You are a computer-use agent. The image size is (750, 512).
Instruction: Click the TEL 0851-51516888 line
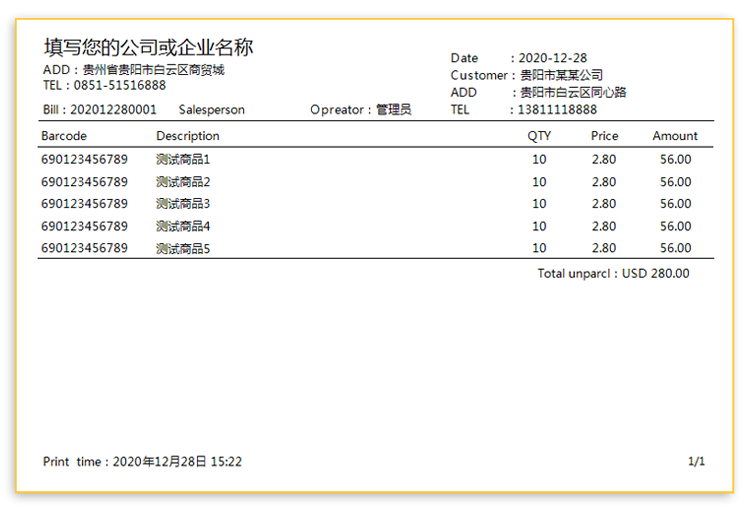pos(104,86)
